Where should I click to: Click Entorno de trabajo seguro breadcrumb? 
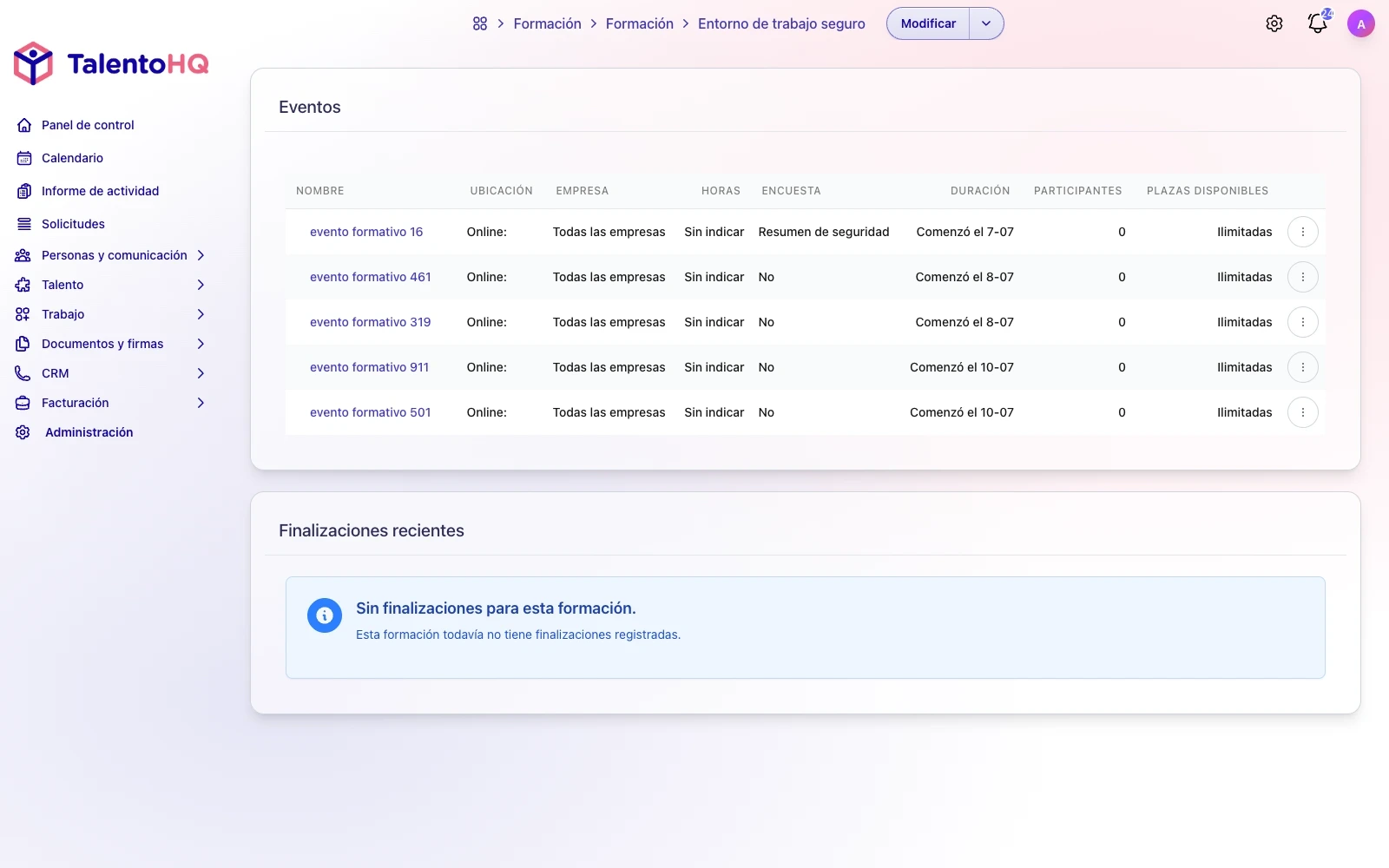pyautogui.click(x=781, y=23)
